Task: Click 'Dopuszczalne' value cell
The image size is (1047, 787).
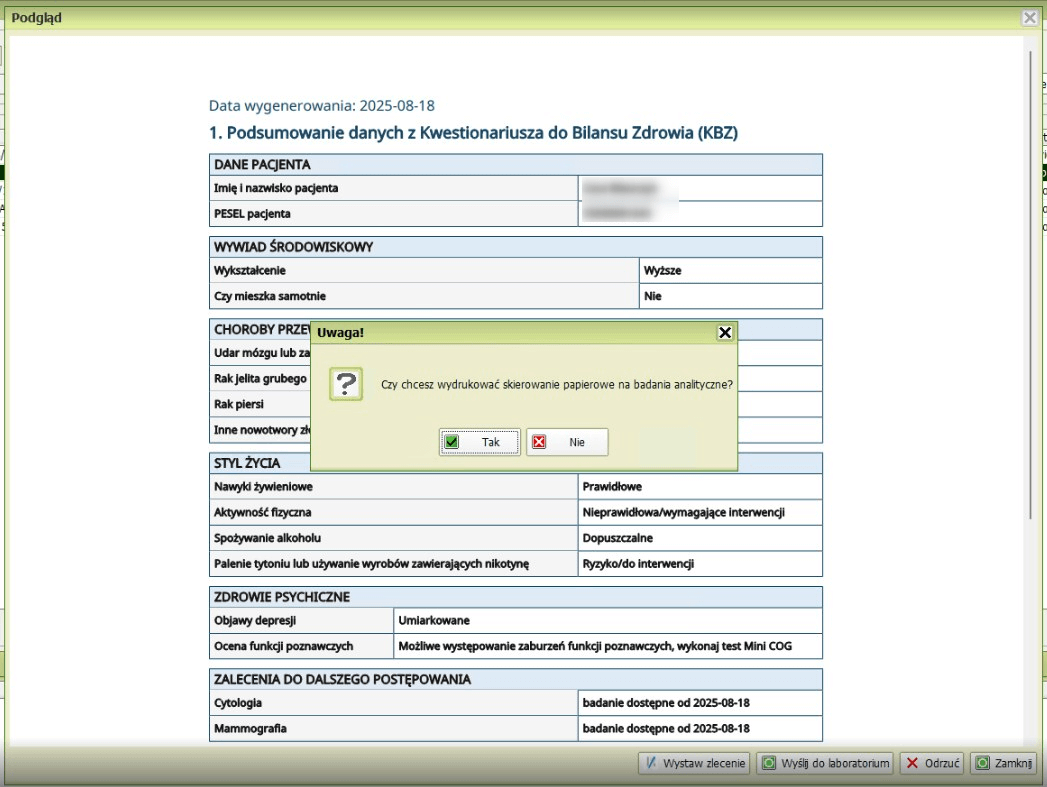Action: pos(700,538)
